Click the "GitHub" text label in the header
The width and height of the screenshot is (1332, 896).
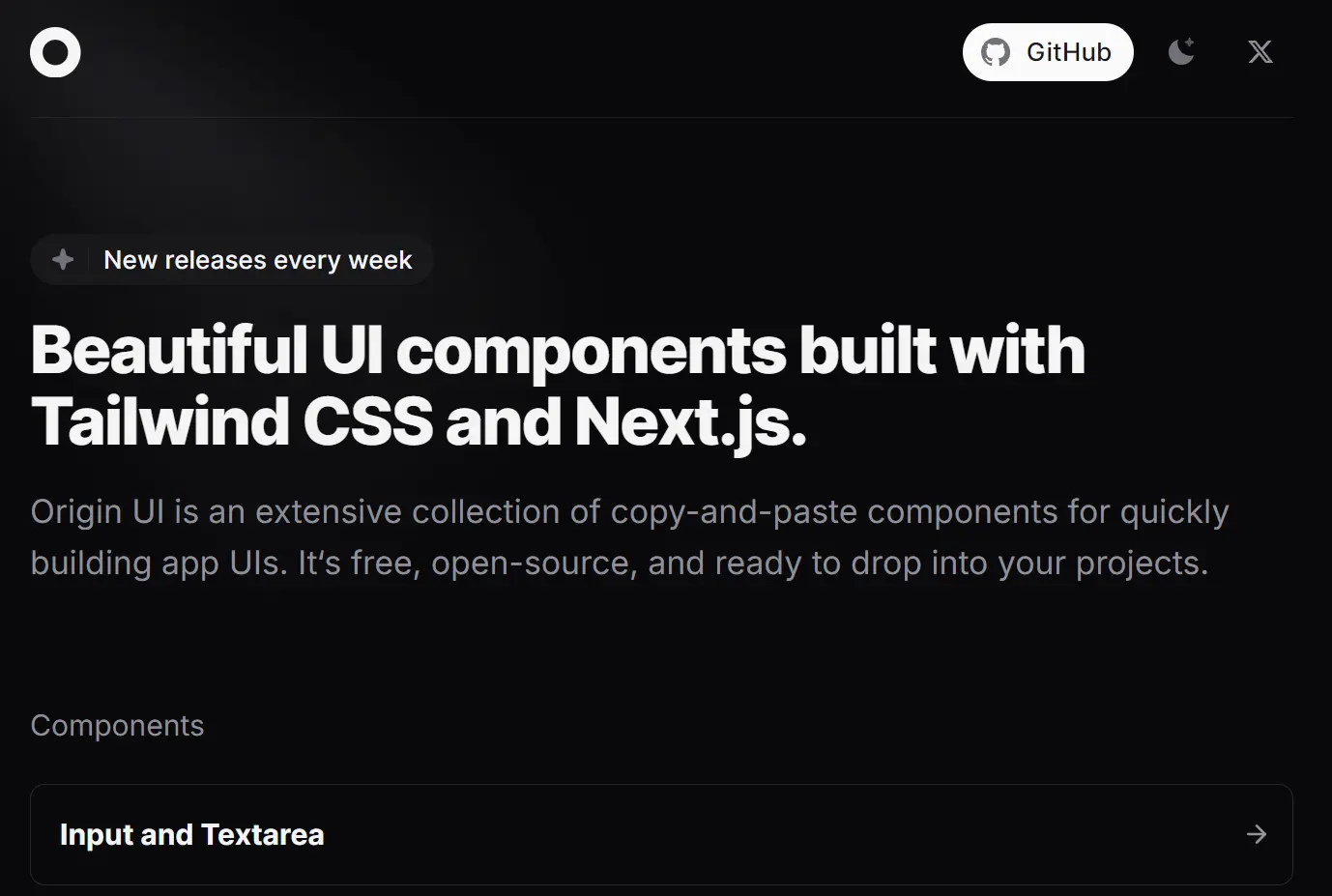click(1069, 52)
